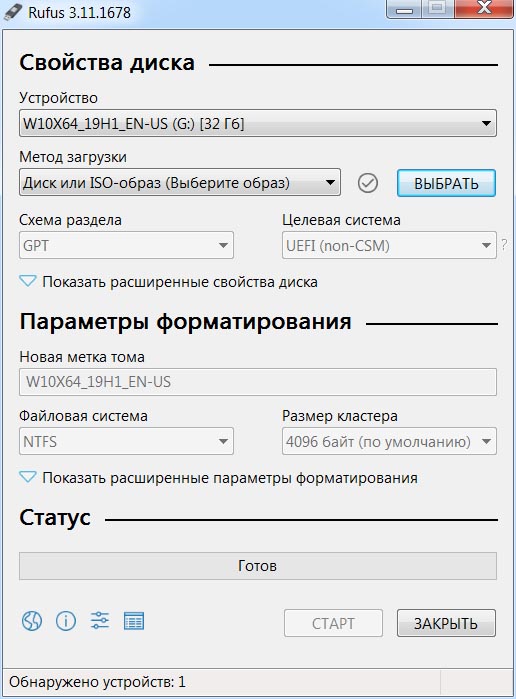516x699 pixels.
Task: Click the Новая метка тома input field
Action: click(258, 382)
